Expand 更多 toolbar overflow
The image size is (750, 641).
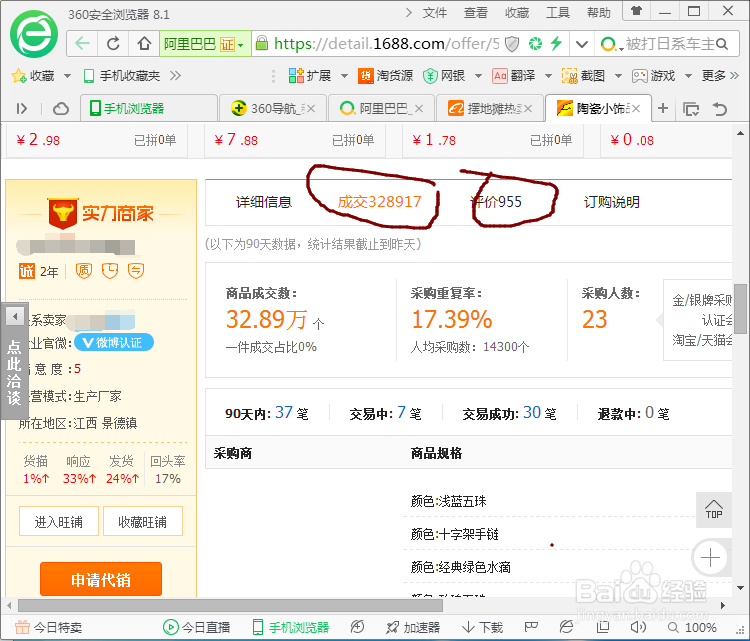(x=720, y=76)
